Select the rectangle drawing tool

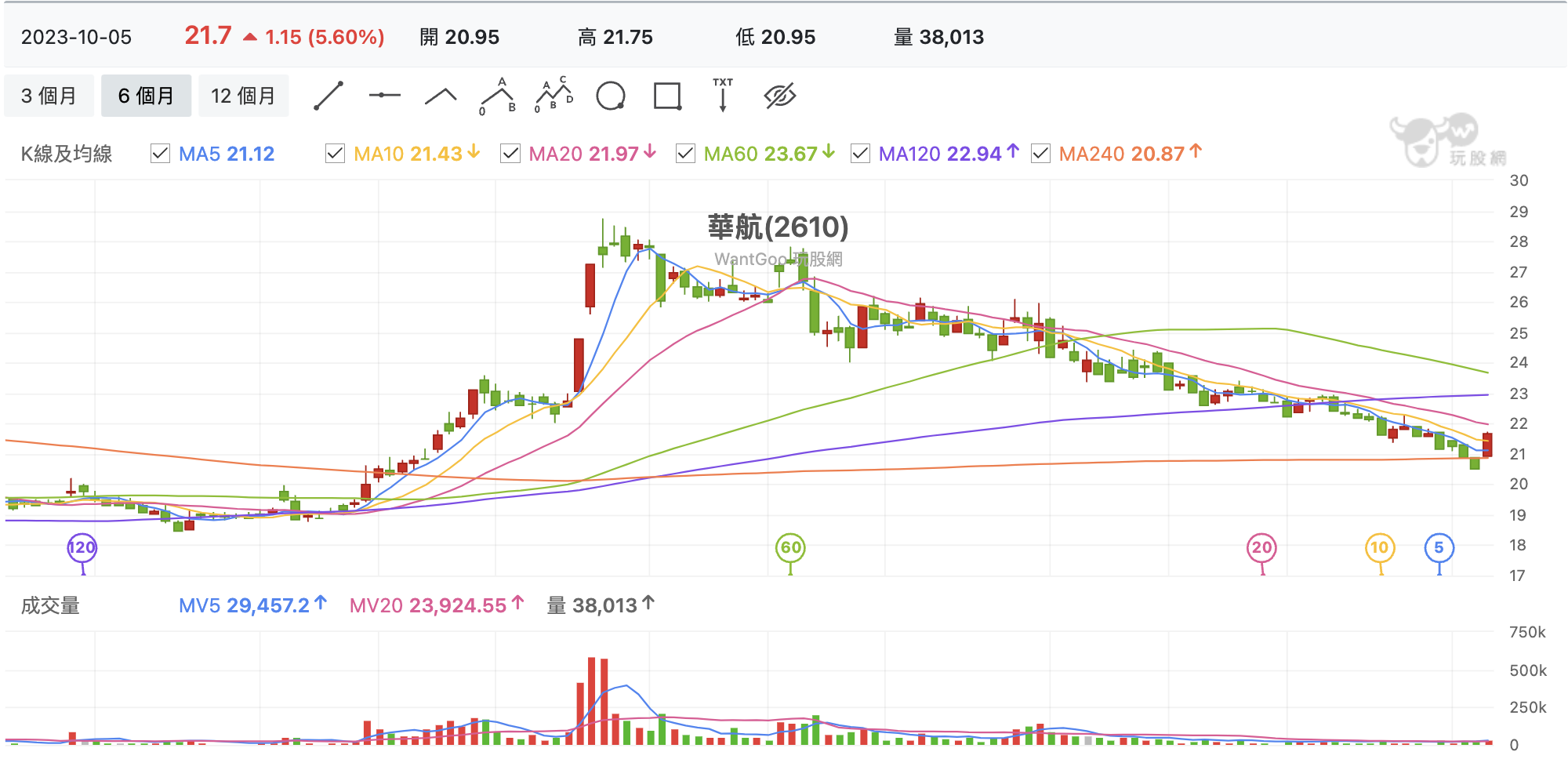coord(667,96)
